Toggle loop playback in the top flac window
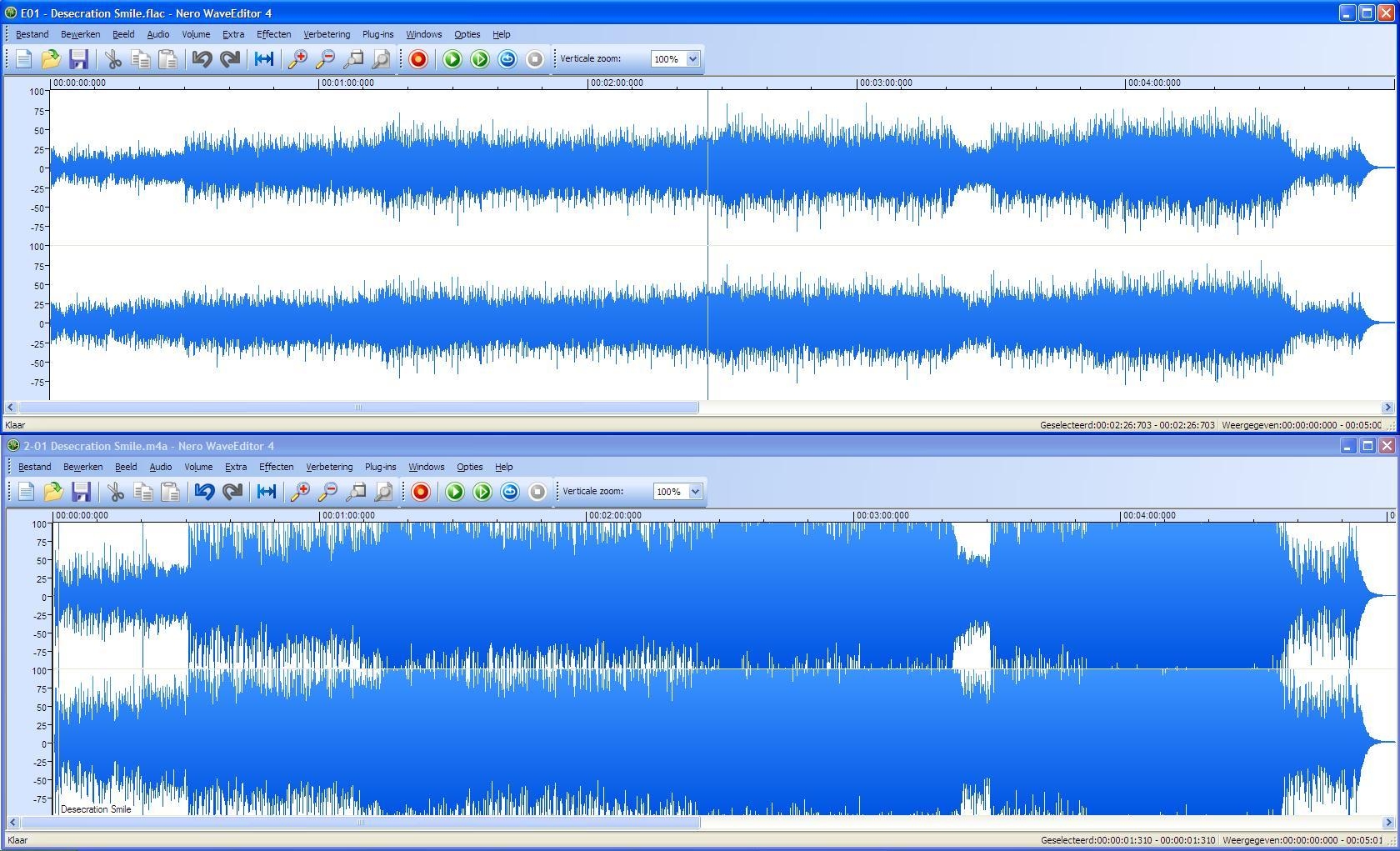This screenshot has width=1400, height=851. click(x=507, y=59)
